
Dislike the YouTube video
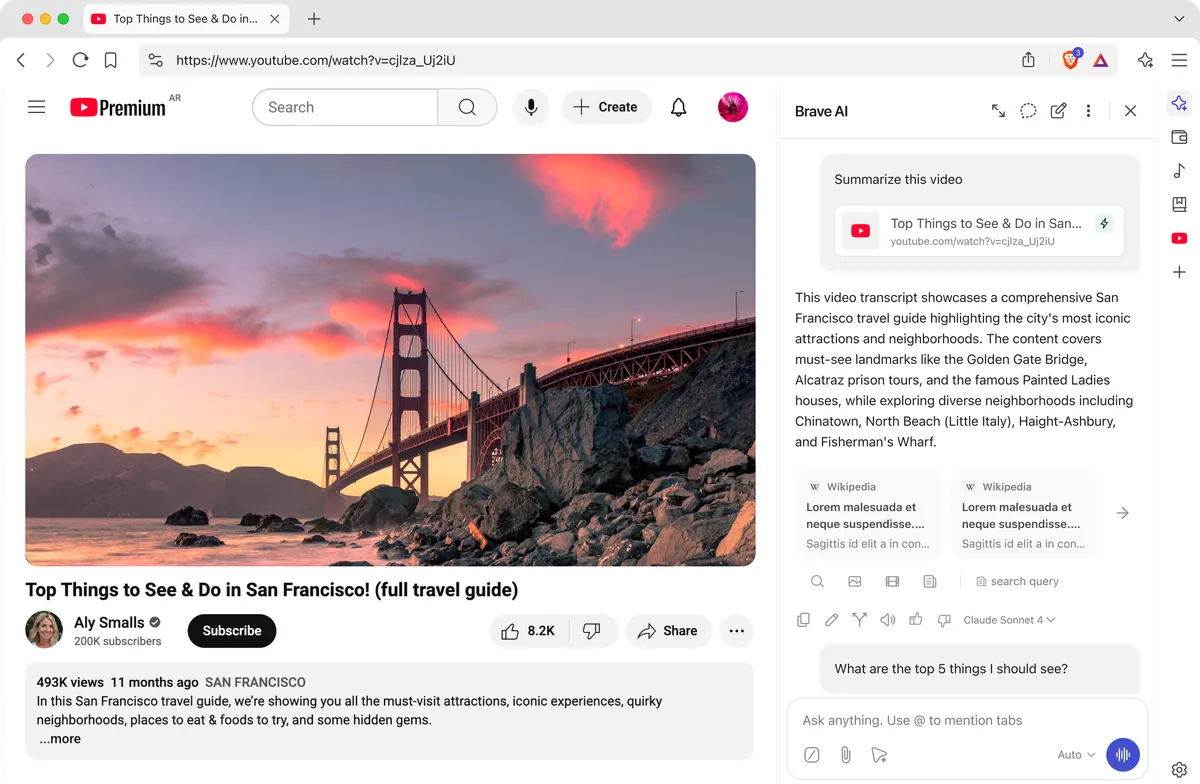[x=591, y=631]
